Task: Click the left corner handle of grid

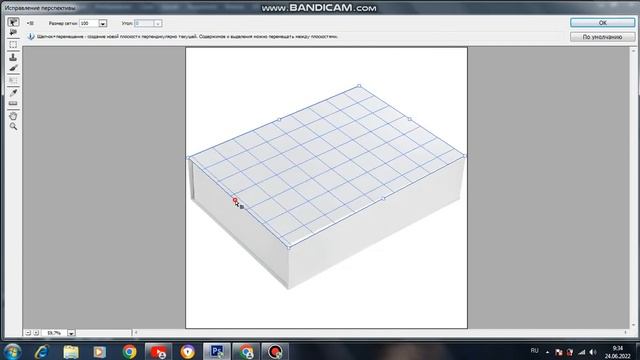Action: pos(189,157)
